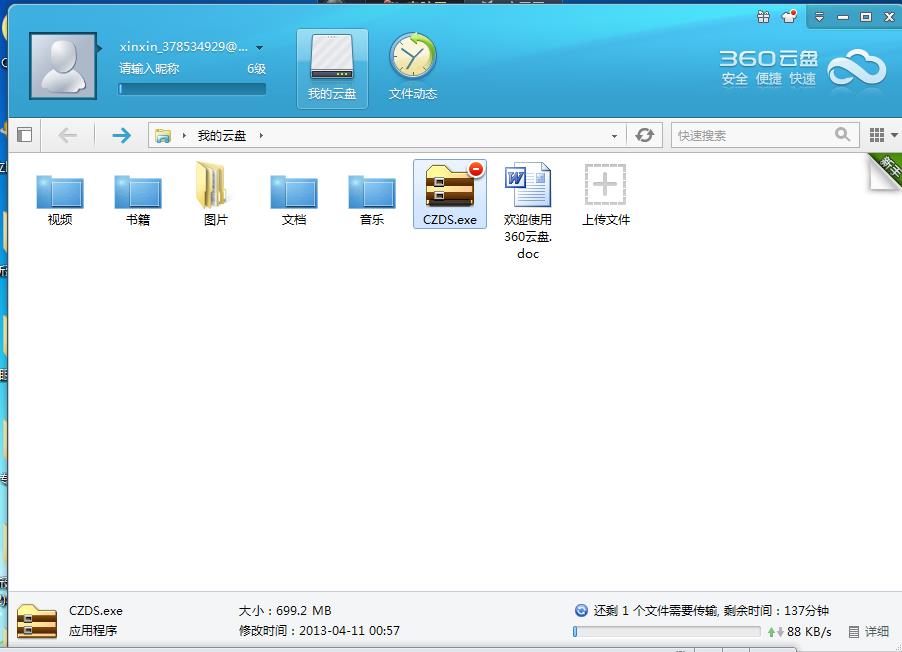
Task: Click the 上传文件 upload tile
Action: [x=606, y=195]
